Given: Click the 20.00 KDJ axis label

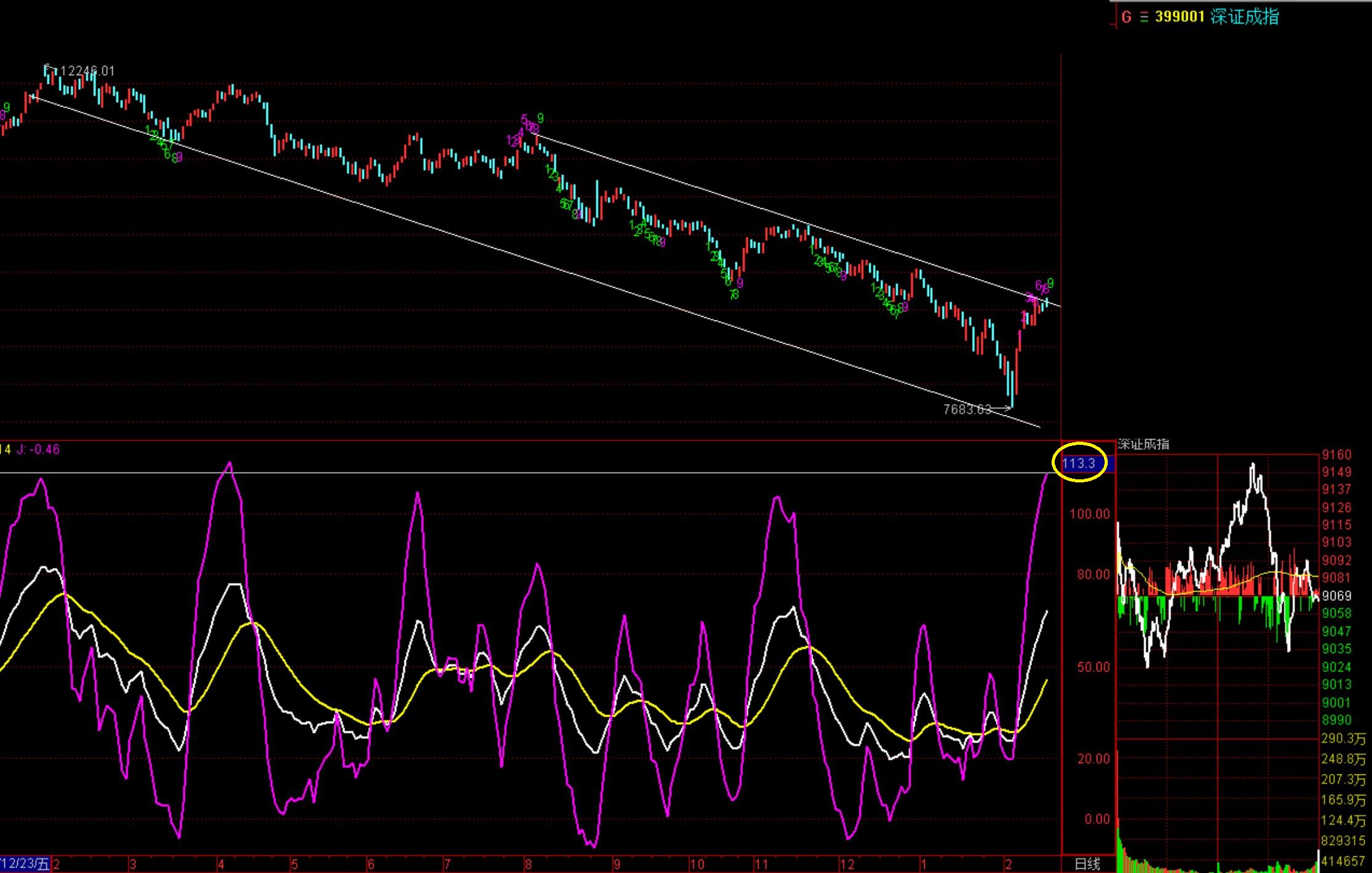Looking at the screenshot, I should pos(1093,758).
